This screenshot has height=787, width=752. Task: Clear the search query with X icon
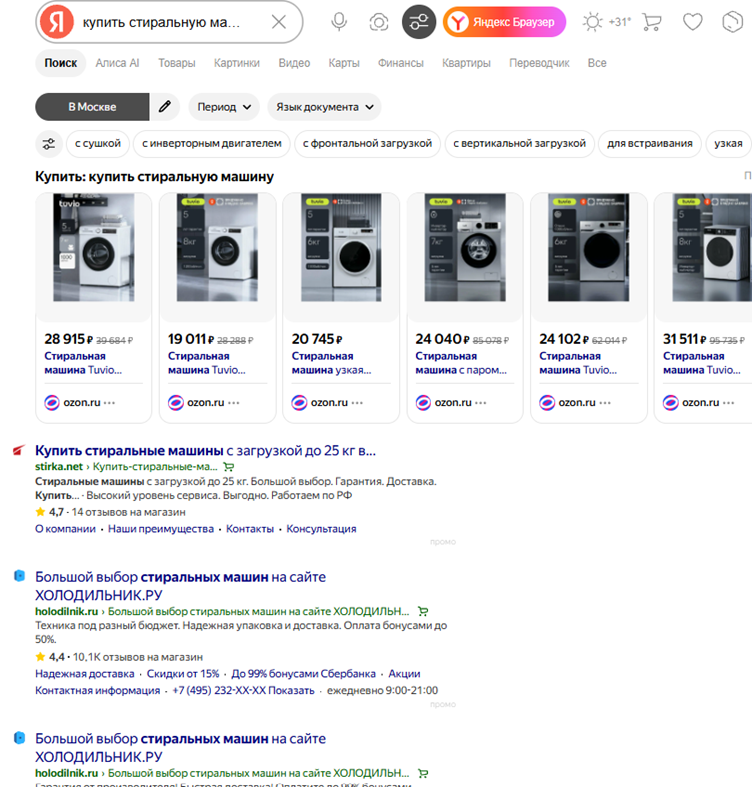[x=279, y=22]
